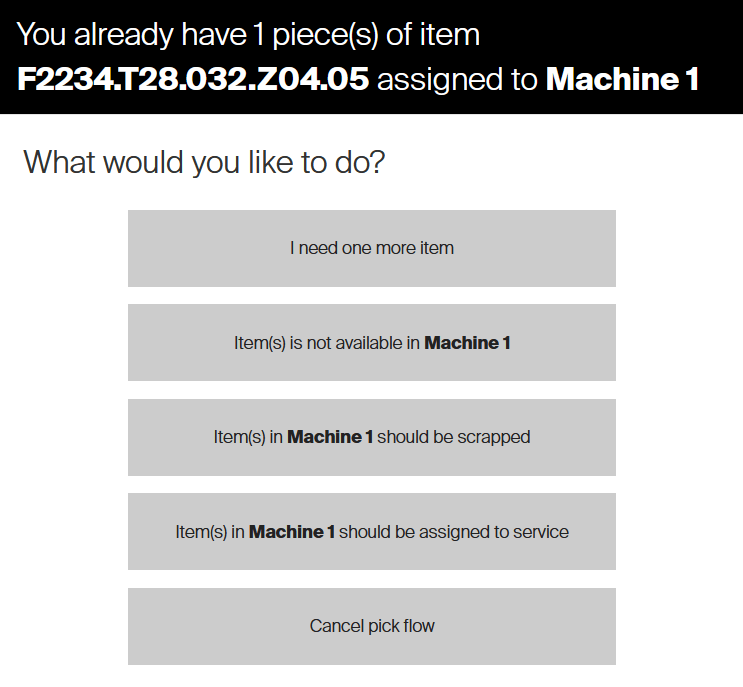Click "Item(s) in" text of the scrapped option

(248, 437)
